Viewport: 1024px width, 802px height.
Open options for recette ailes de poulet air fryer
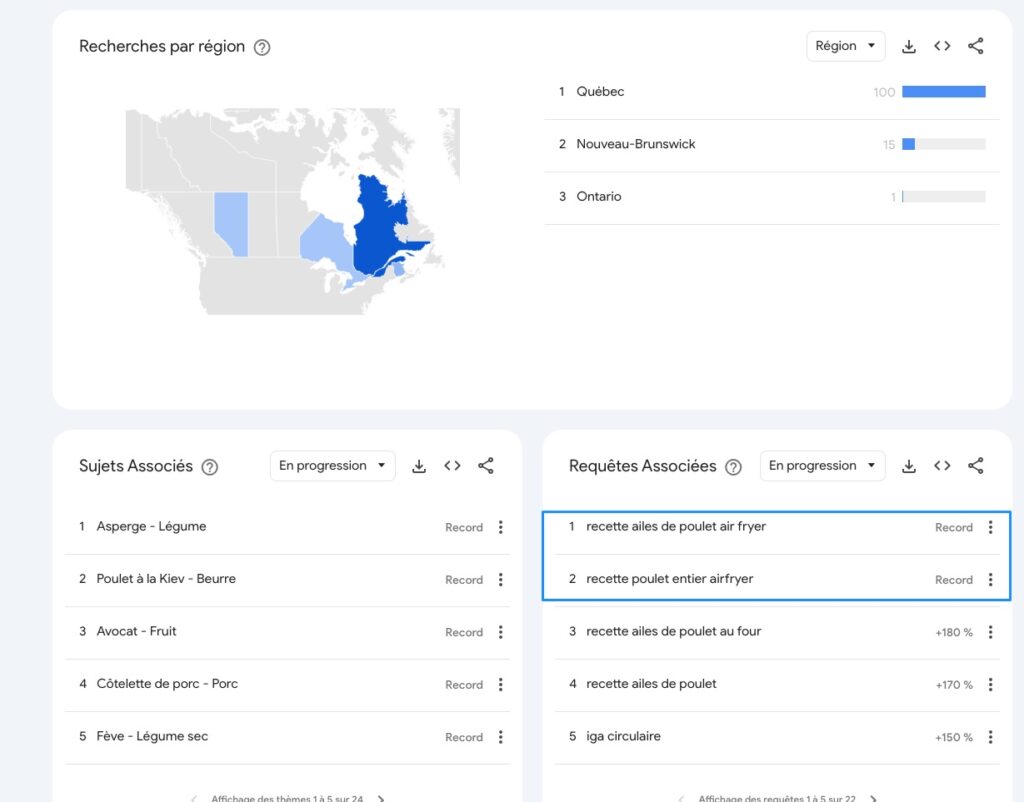(x=991, y=527)
